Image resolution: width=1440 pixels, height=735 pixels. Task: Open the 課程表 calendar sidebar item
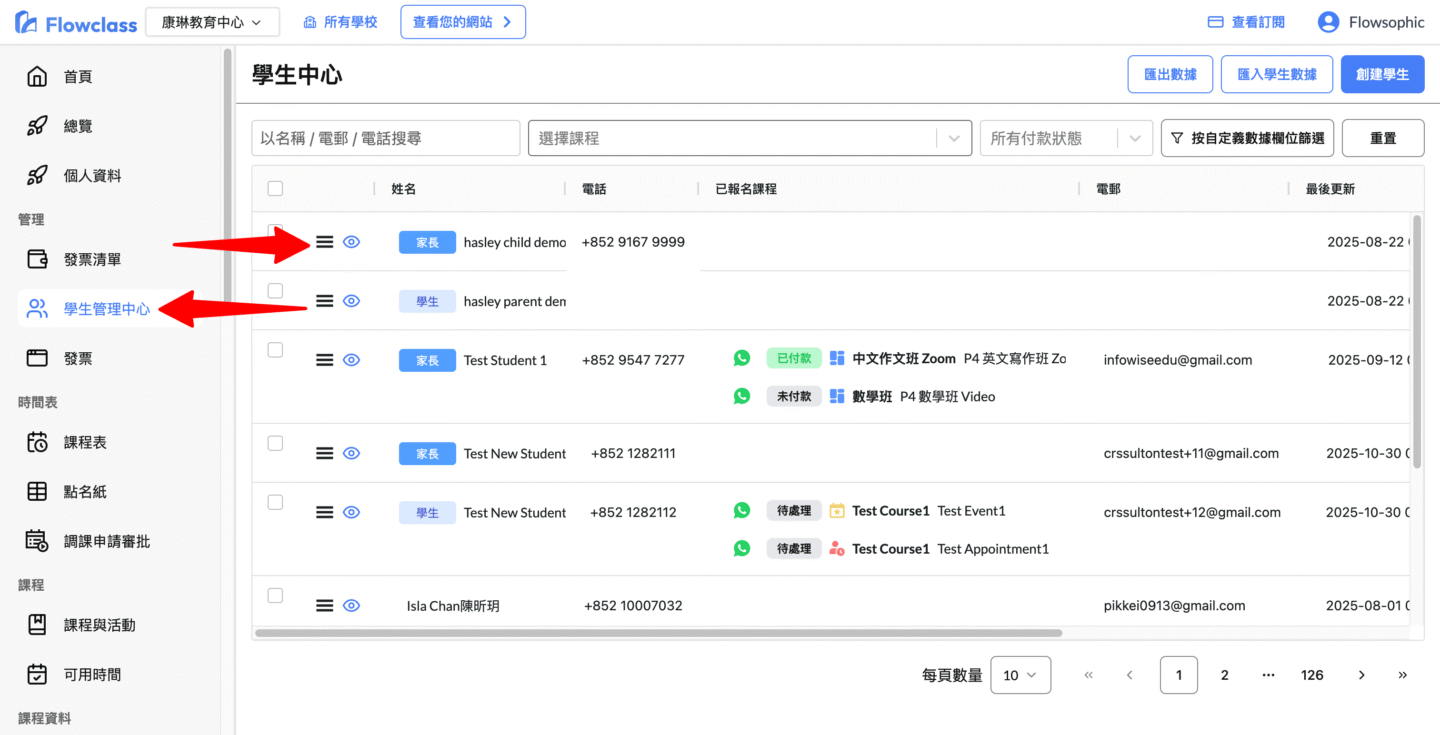pos(85,442)
